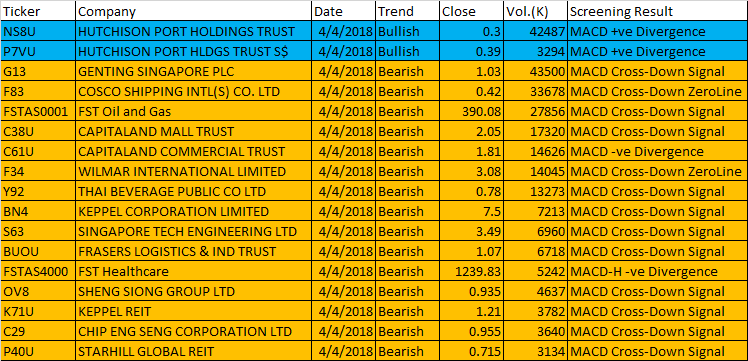Select the KEPPEL CORPORATION LIMITED cell
The image size is (748, 361).
point(194,211)
